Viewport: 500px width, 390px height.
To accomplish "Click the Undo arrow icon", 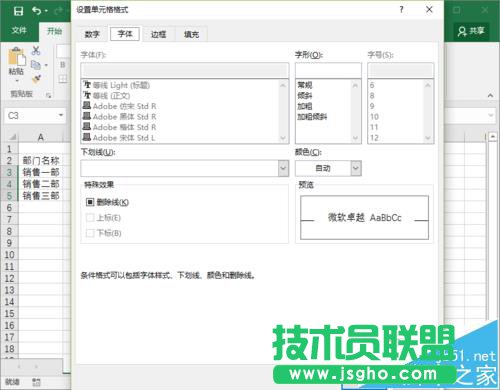I will click(36, 11).
